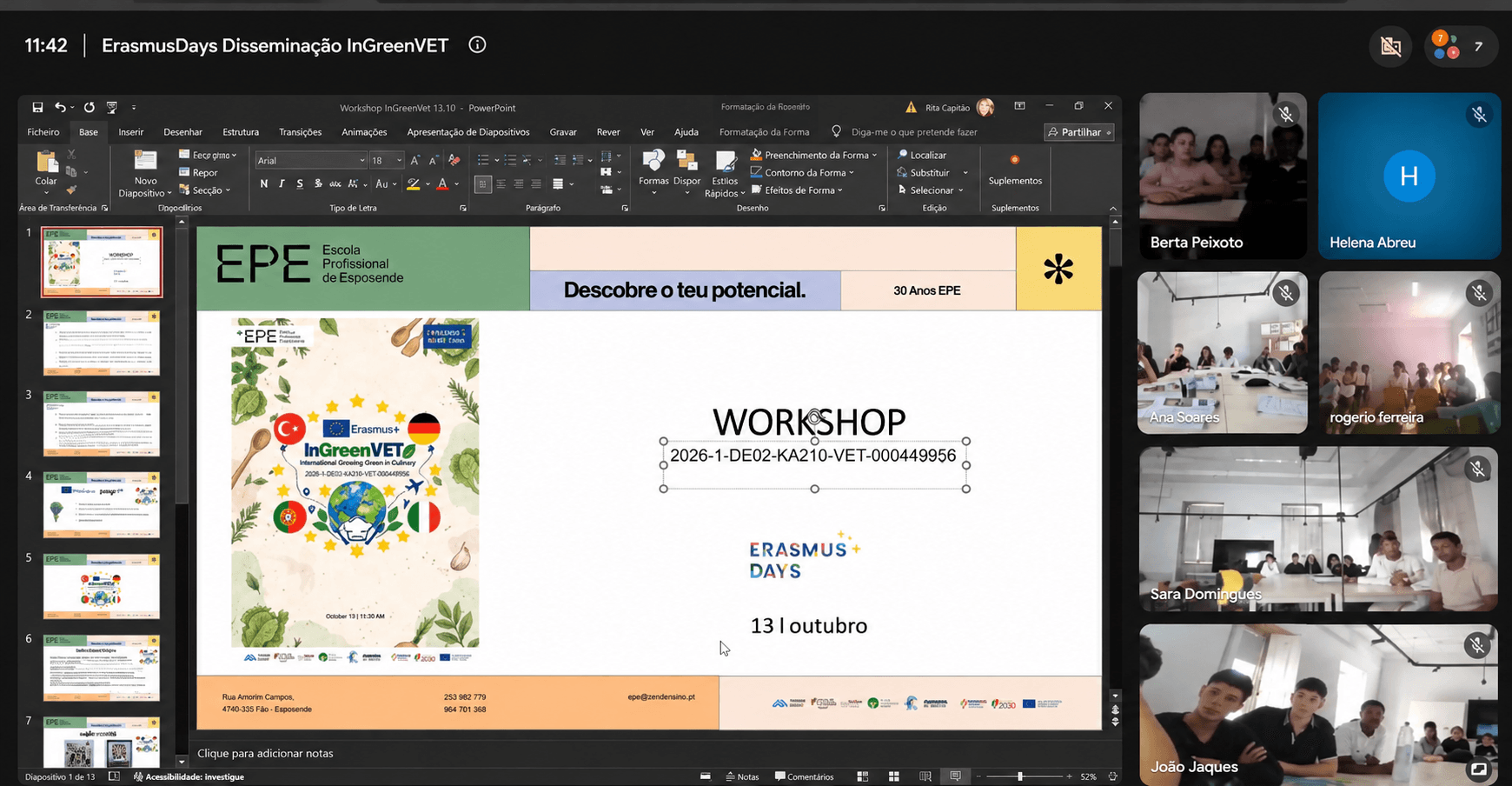This screenshot has height=786, width=1512.
Task: Click the Save icon in PowerPoint title bar
Action: (x=37, y=108)
